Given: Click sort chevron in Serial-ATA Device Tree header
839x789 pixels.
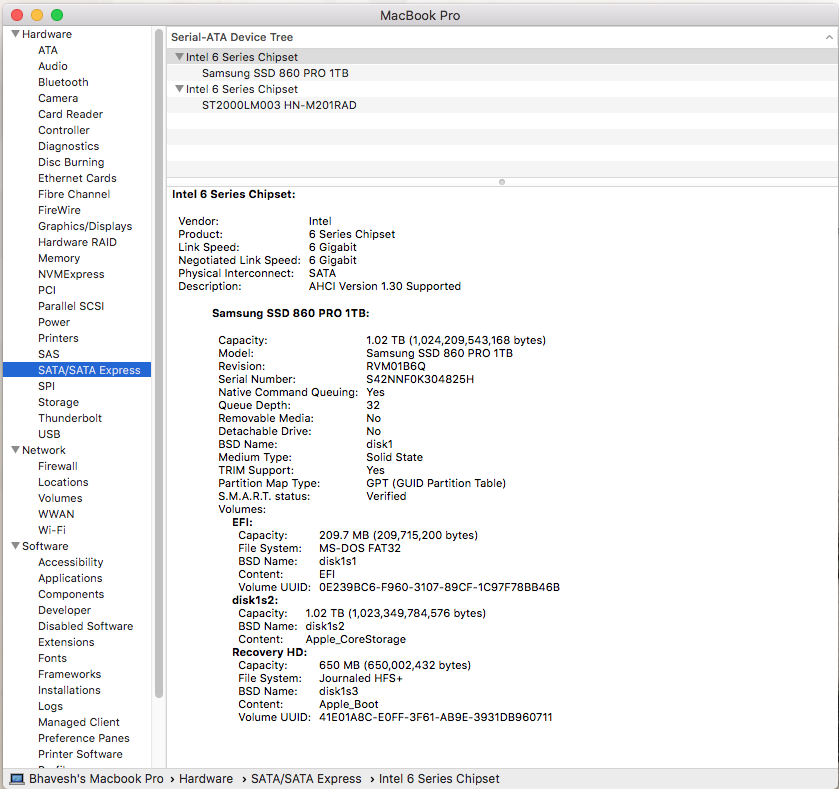Looking at the screenshot, I should point(829,37).
